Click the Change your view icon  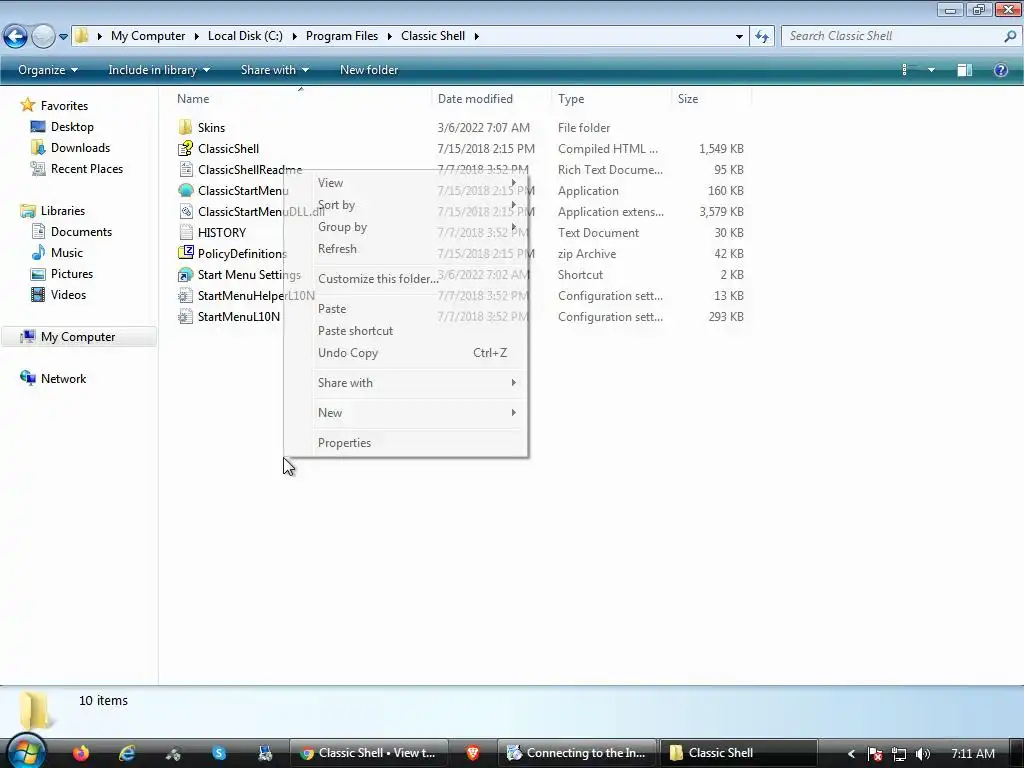[905, 70]
